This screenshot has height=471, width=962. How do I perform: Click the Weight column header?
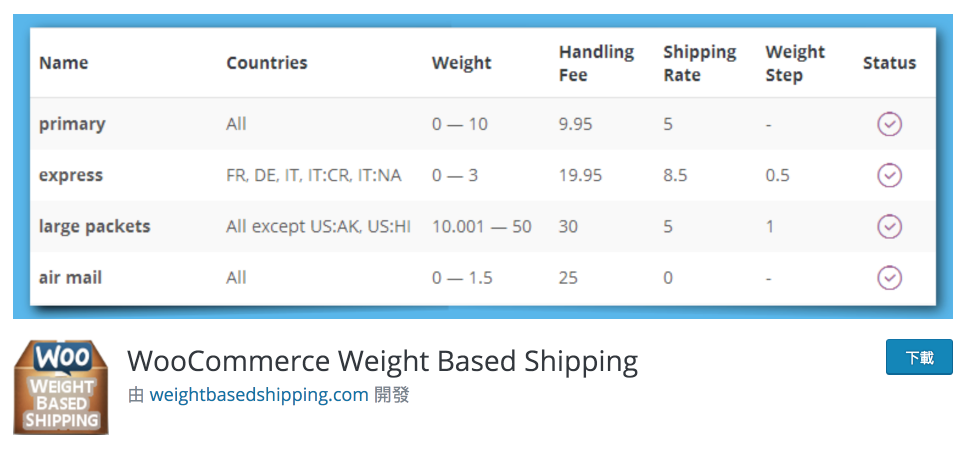(461, 63)
